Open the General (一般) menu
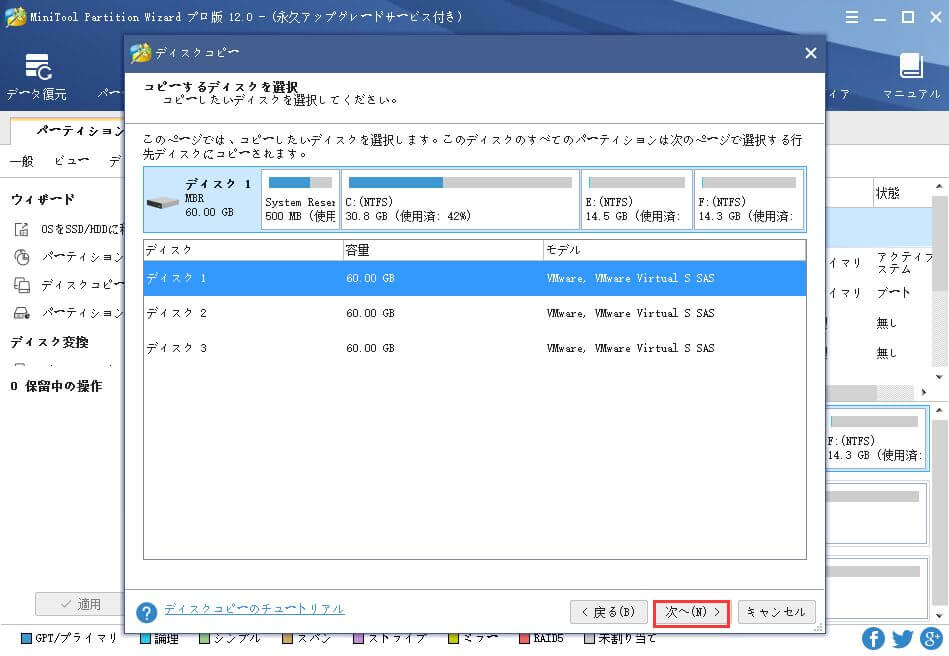The width and height of the screenshot is (949, 656). [22, 161]
